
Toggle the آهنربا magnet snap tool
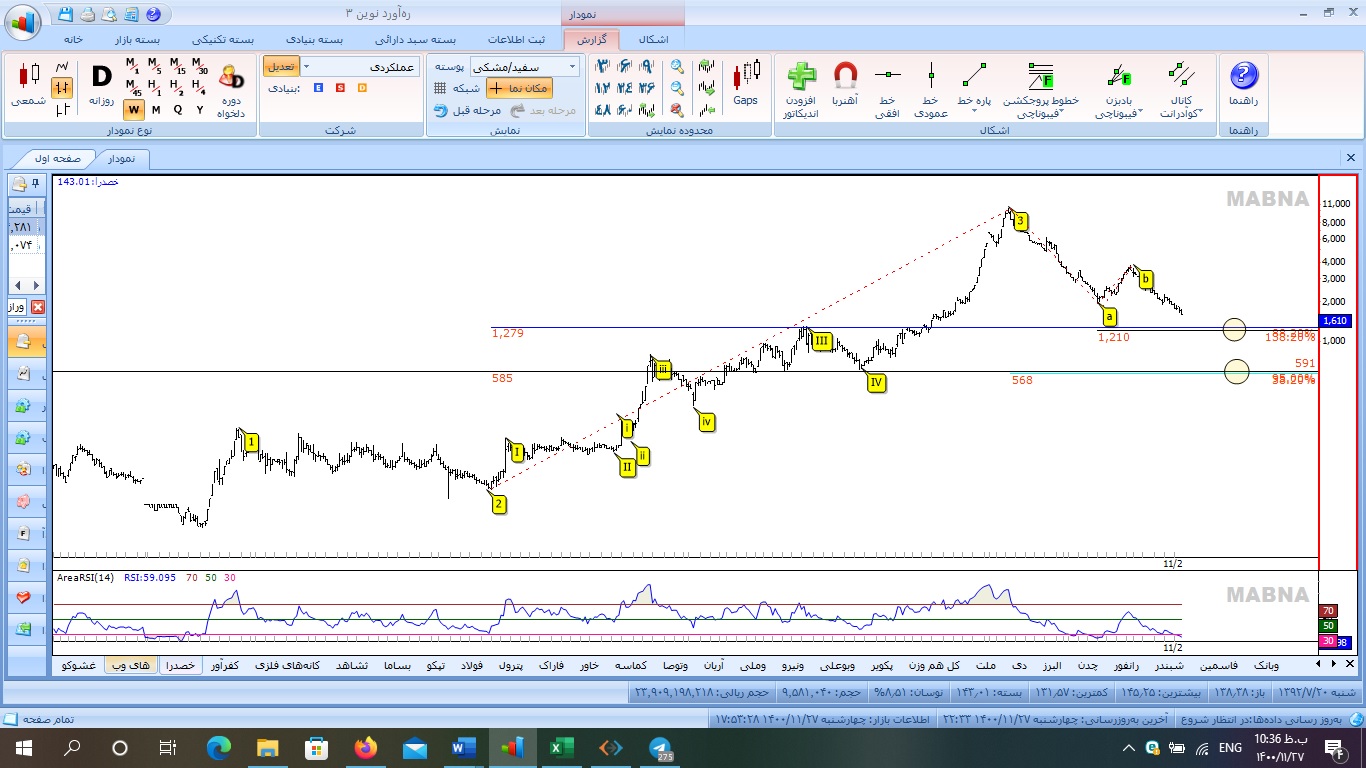(845, 85)
